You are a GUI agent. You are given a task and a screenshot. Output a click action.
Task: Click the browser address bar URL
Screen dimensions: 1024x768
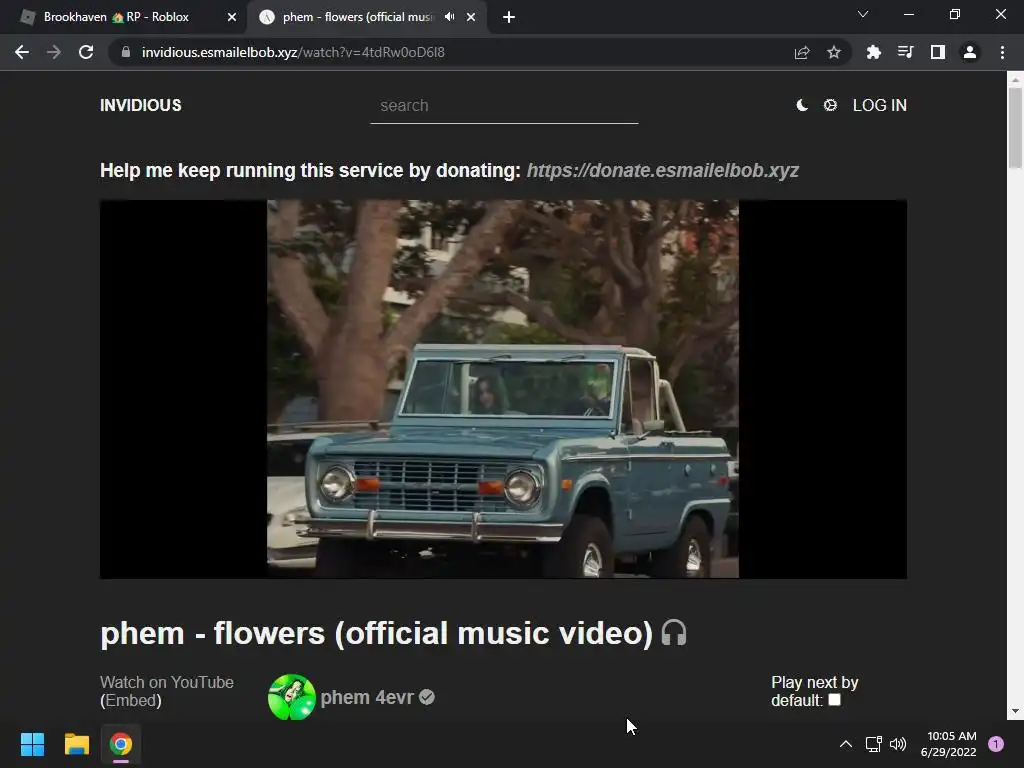pyautogui.click(x=293, y=52)
